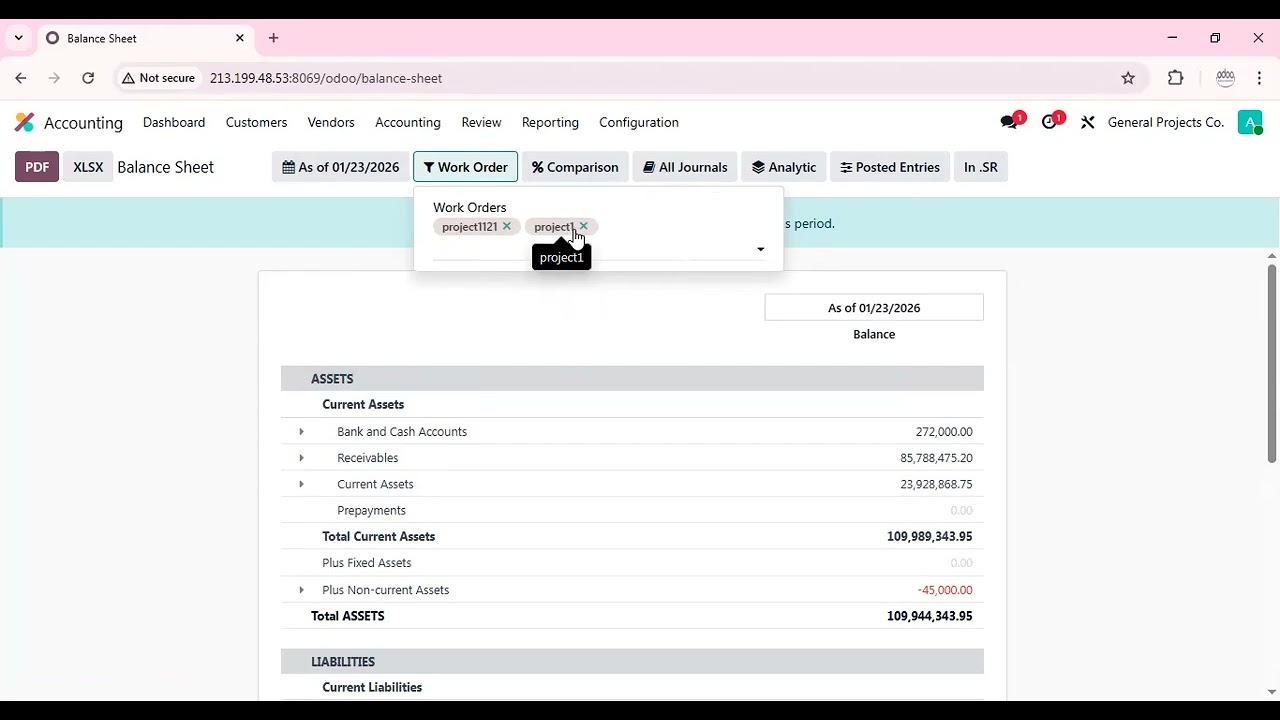Open Chrome profile icon
Viewport: 1280px width, 720px height.
(1226, 78)
